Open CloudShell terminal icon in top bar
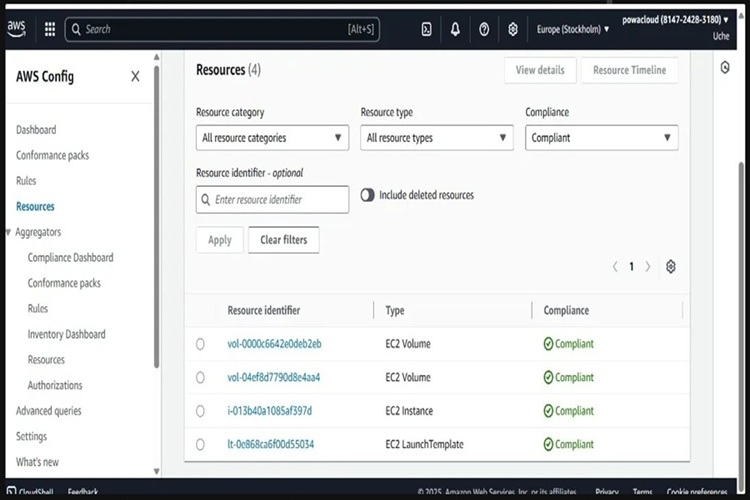This screenshot has width=750, height=500. pyautogui.click(x=426, y=30)
